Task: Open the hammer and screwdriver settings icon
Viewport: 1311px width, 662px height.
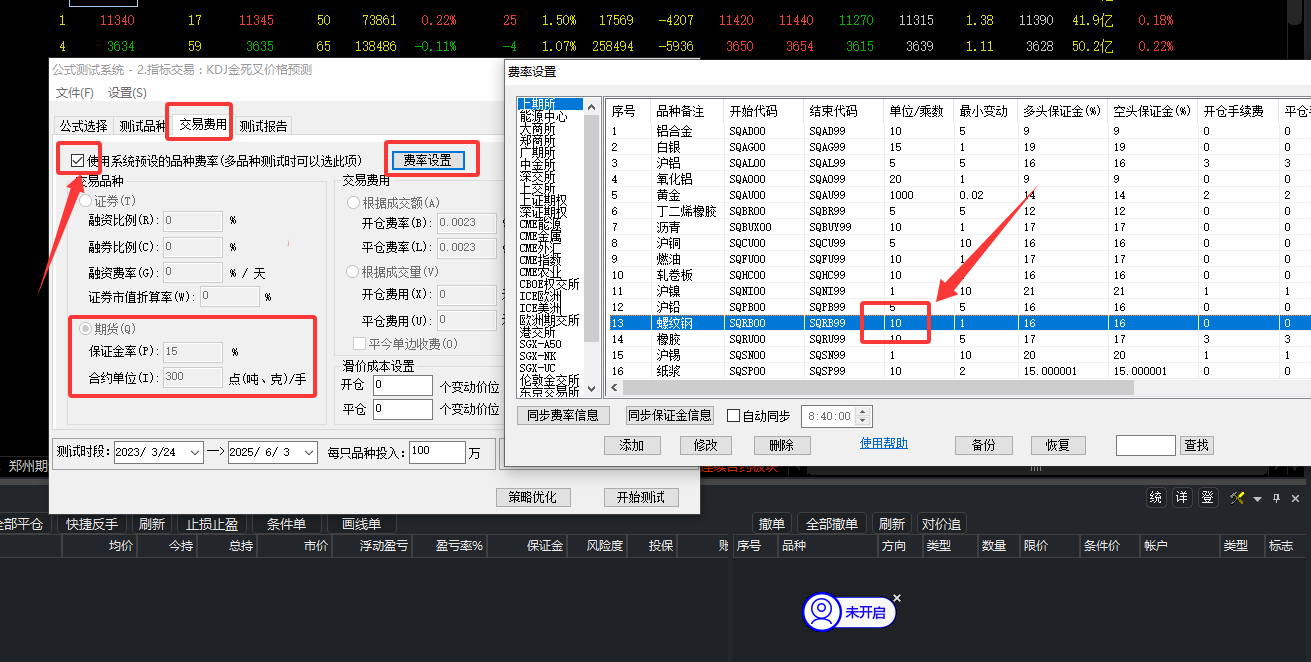Action: (1237, 498)
